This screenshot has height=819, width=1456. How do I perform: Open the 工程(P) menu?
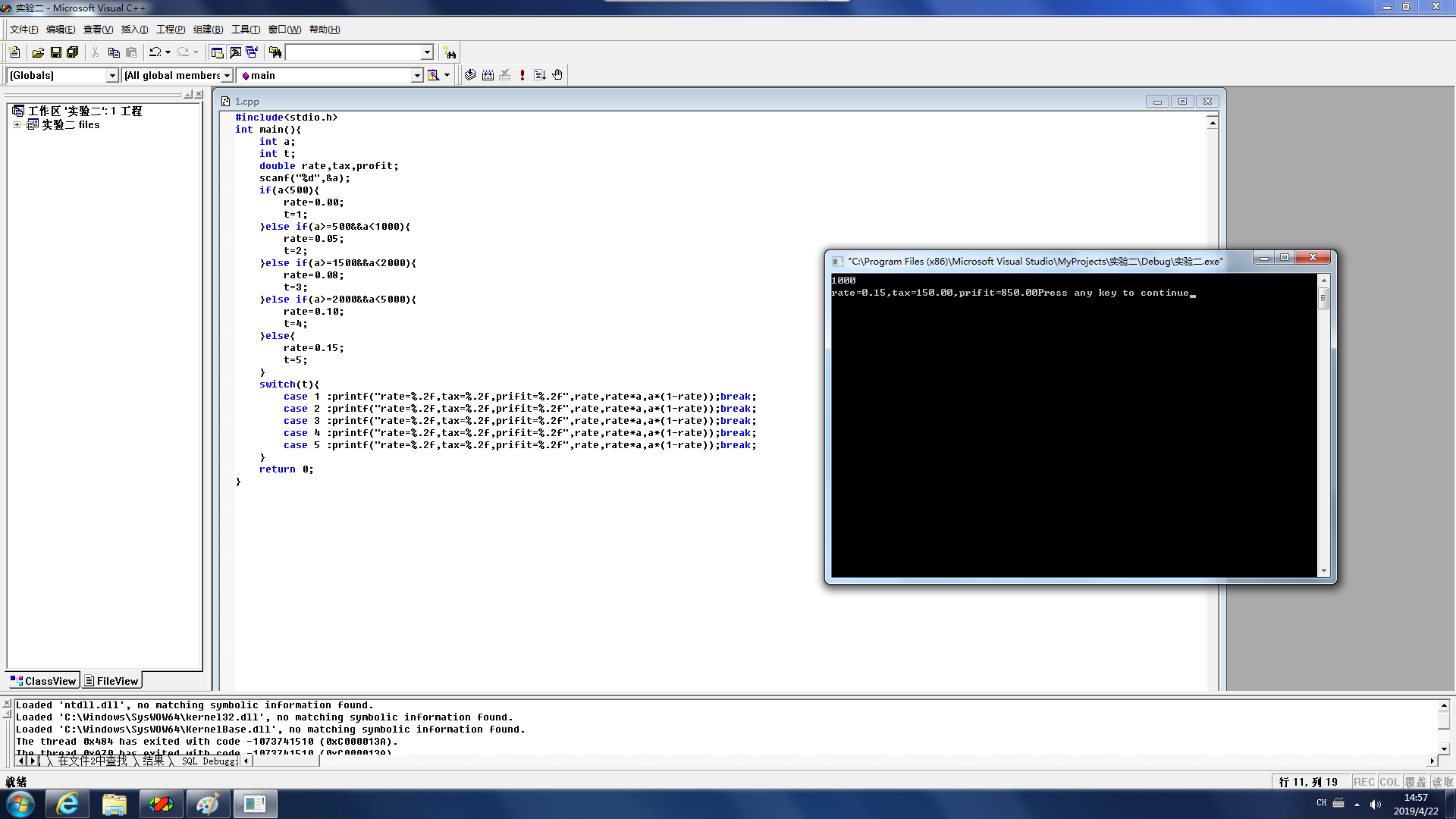(170, 30)
